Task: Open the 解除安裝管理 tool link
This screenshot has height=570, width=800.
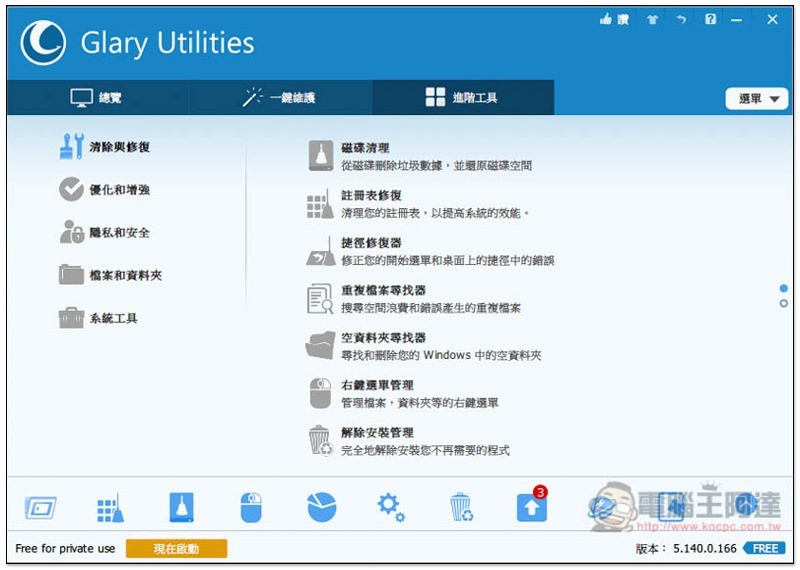Action: point(378,433)
